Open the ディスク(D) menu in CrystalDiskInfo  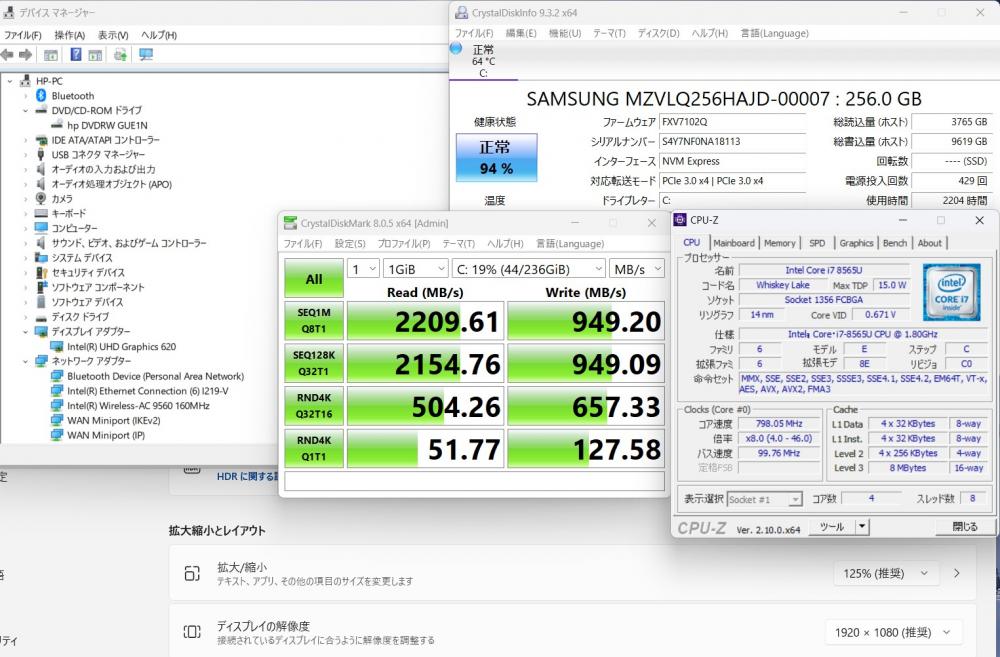[659, 33]
